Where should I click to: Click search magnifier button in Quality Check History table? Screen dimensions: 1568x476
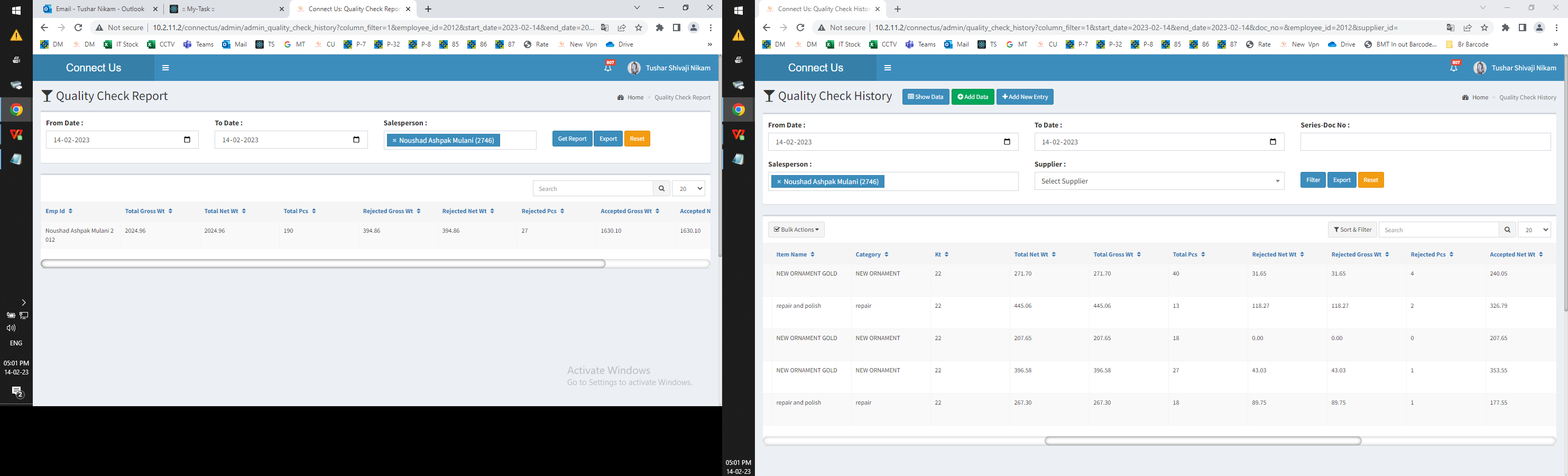1507,230
